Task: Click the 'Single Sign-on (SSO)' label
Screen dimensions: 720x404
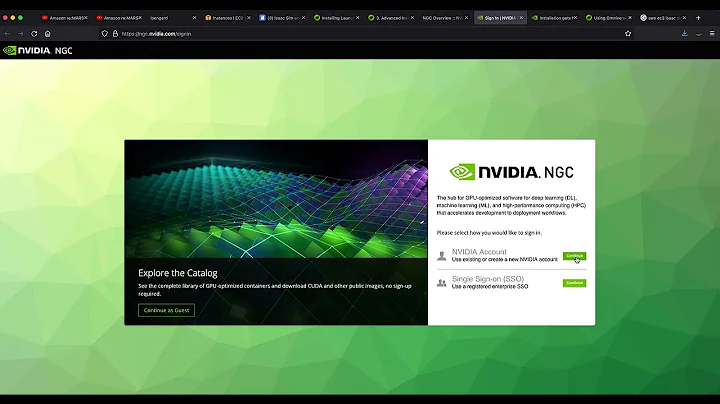Action: (x=488, y=279)
